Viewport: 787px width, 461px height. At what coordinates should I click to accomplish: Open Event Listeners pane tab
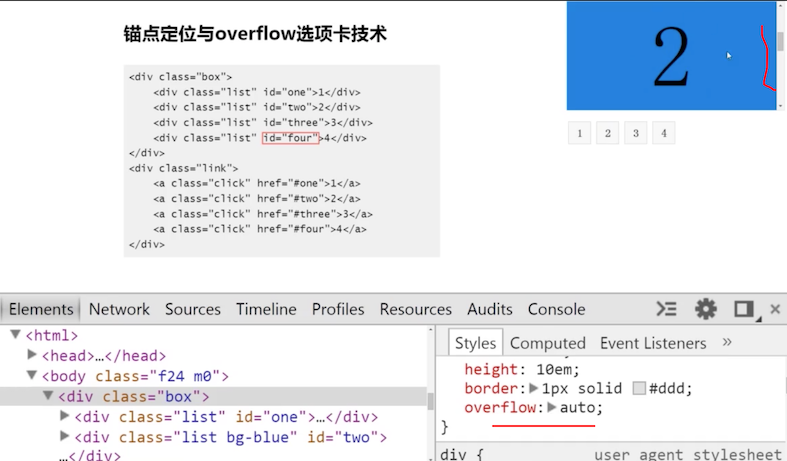click(653, 343)
